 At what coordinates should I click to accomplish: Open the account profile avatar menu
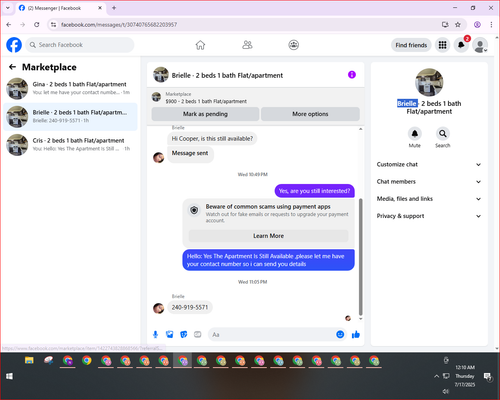click(x=480, y=45)
